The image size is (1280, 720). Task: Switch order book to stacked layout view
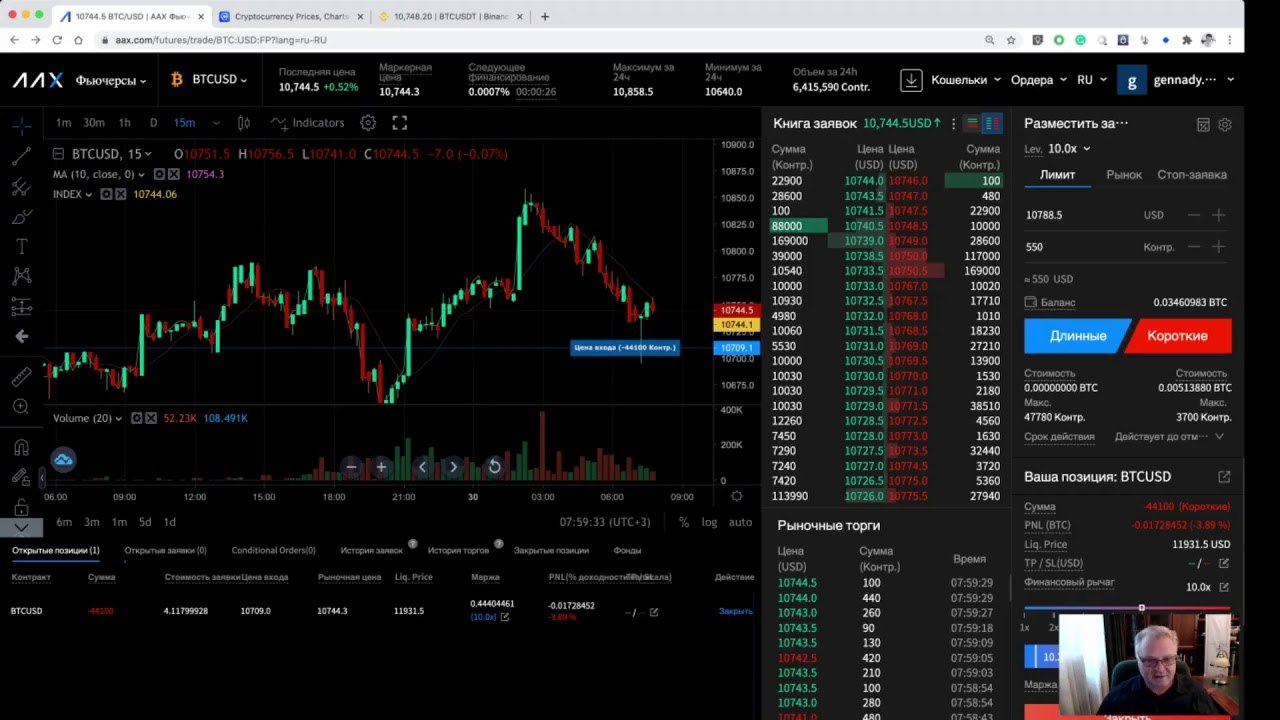972,124
